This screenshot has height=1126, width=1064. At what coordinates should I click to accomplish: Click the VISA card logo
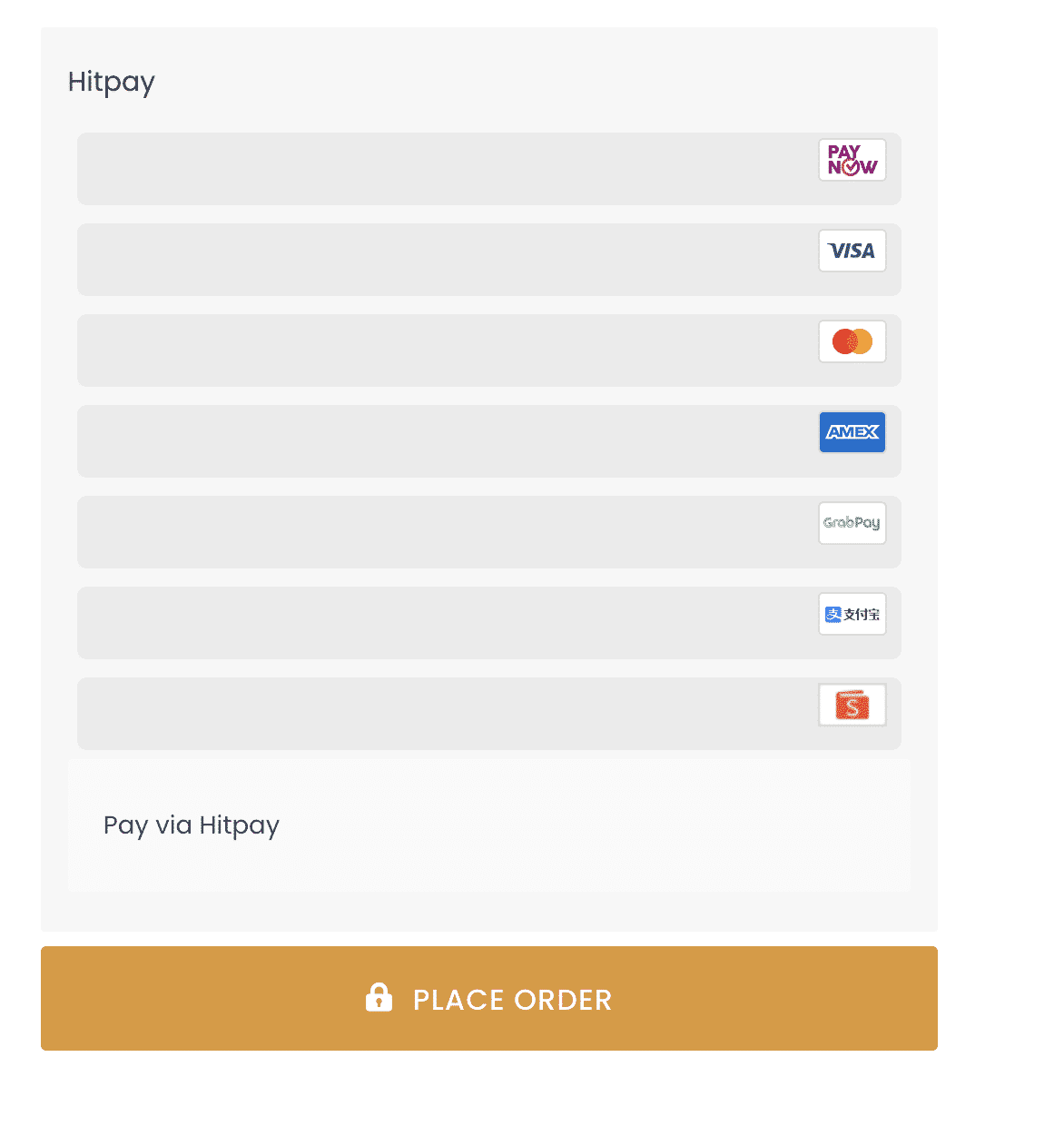tap(852, 251)
